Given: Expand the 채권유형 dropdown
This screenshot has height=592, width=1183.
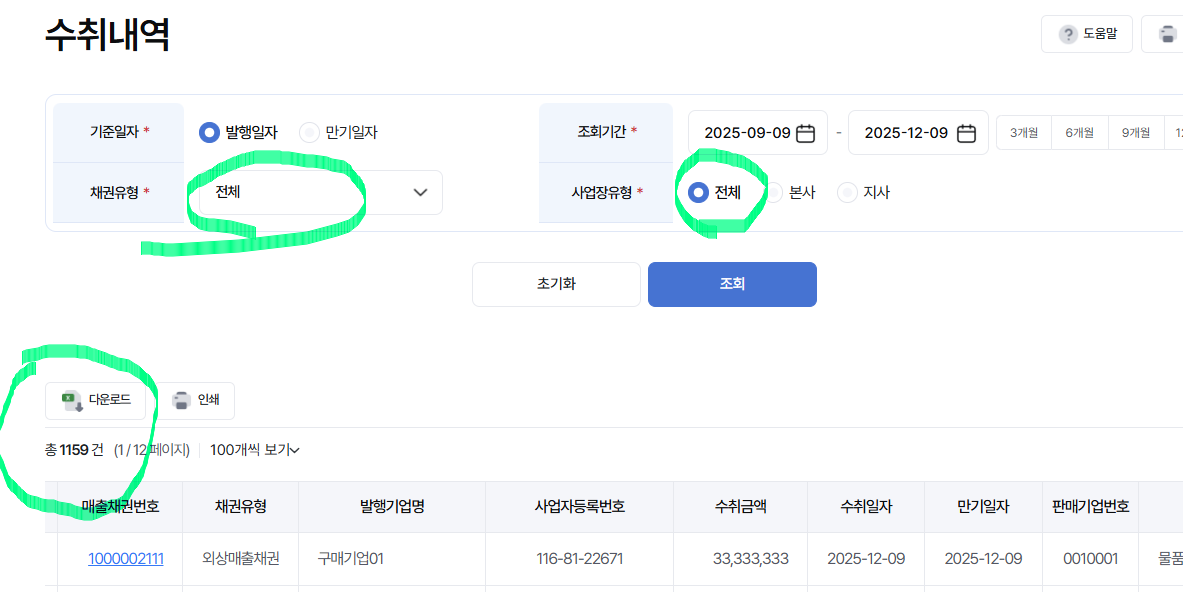Looking at the screenshot, I should [315, 192].
